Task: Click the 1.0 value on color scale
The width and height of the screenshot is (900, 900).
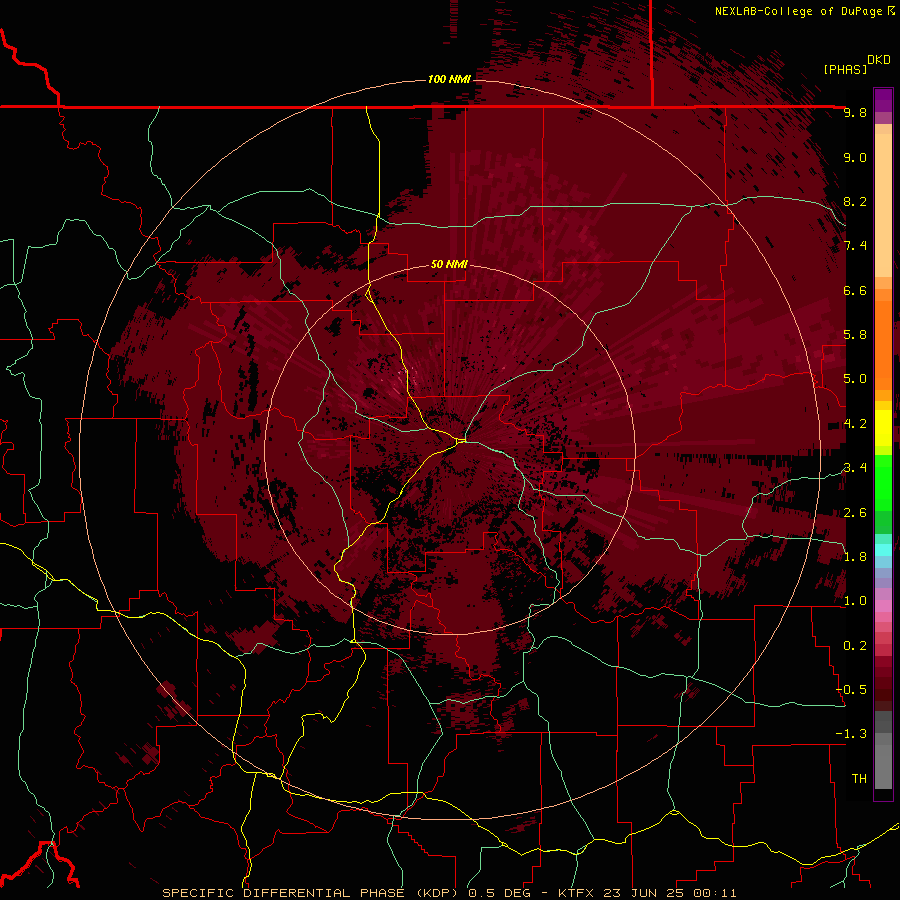Action: tap(855, 601)
